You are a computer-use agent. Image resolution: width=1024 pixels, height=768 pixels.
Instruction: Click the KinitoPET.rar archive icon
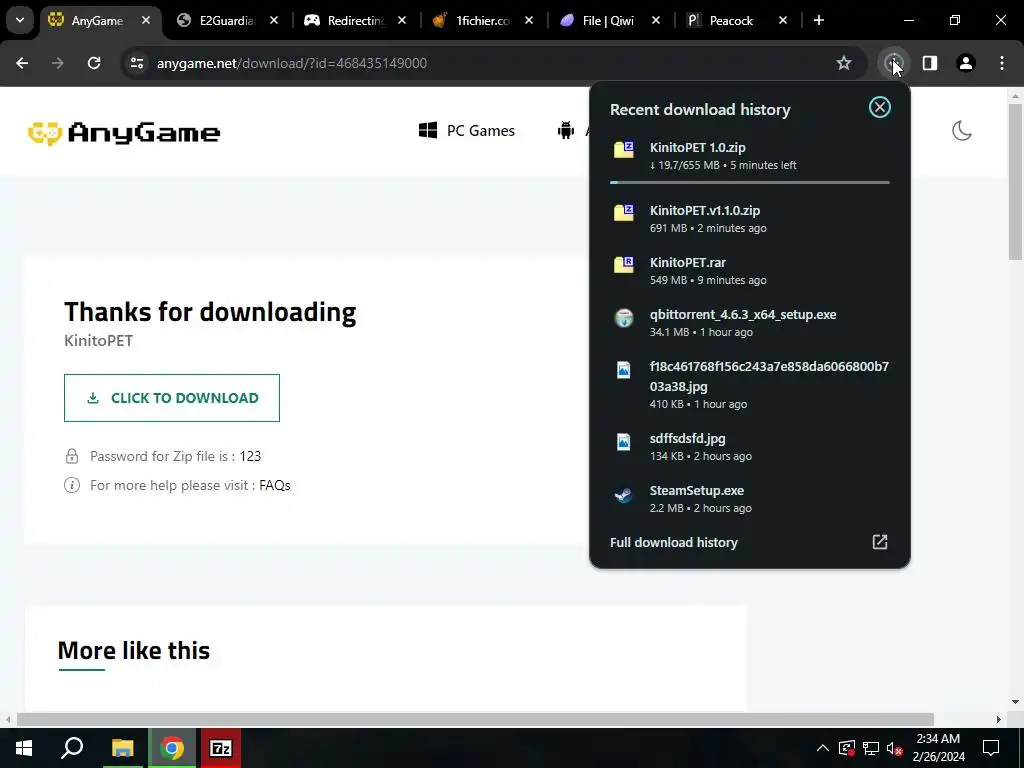tap(624, 264)
